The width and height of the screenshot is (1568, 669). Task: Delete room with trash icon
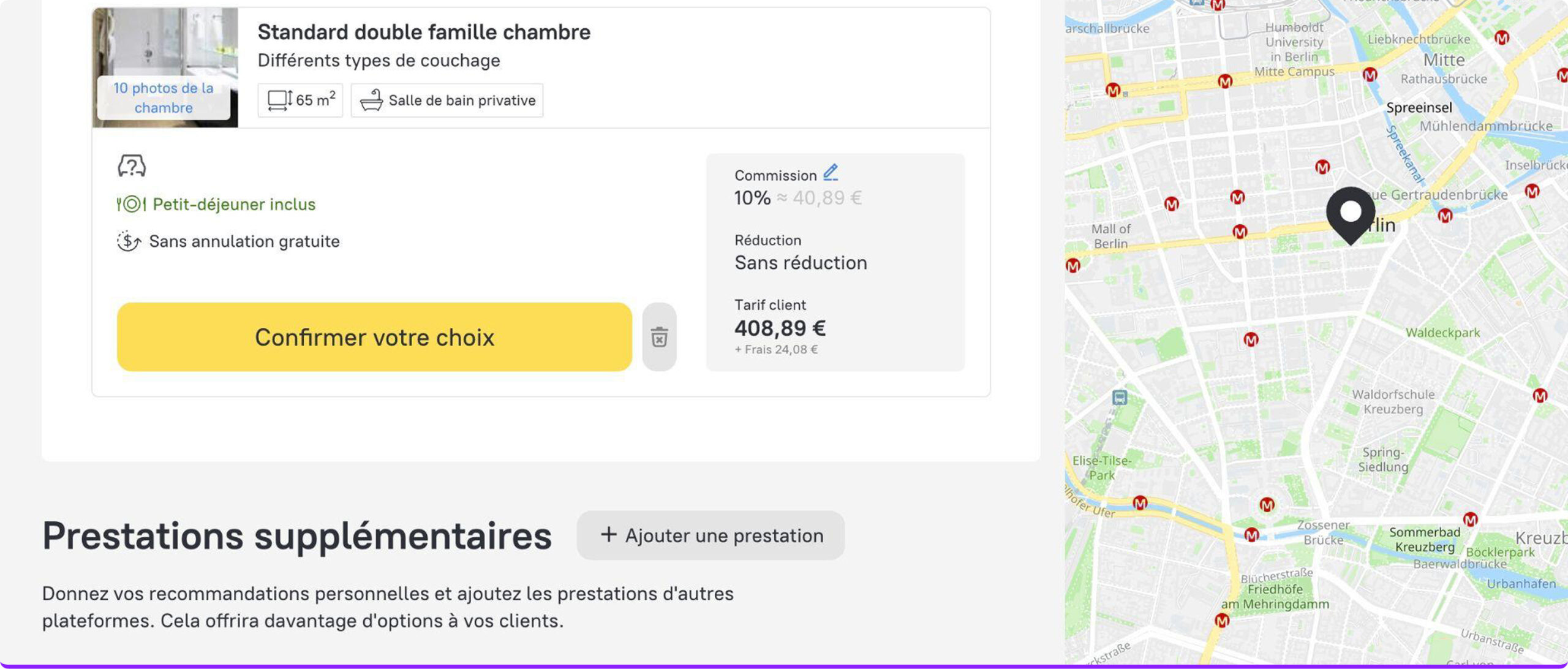pos(659,337)
